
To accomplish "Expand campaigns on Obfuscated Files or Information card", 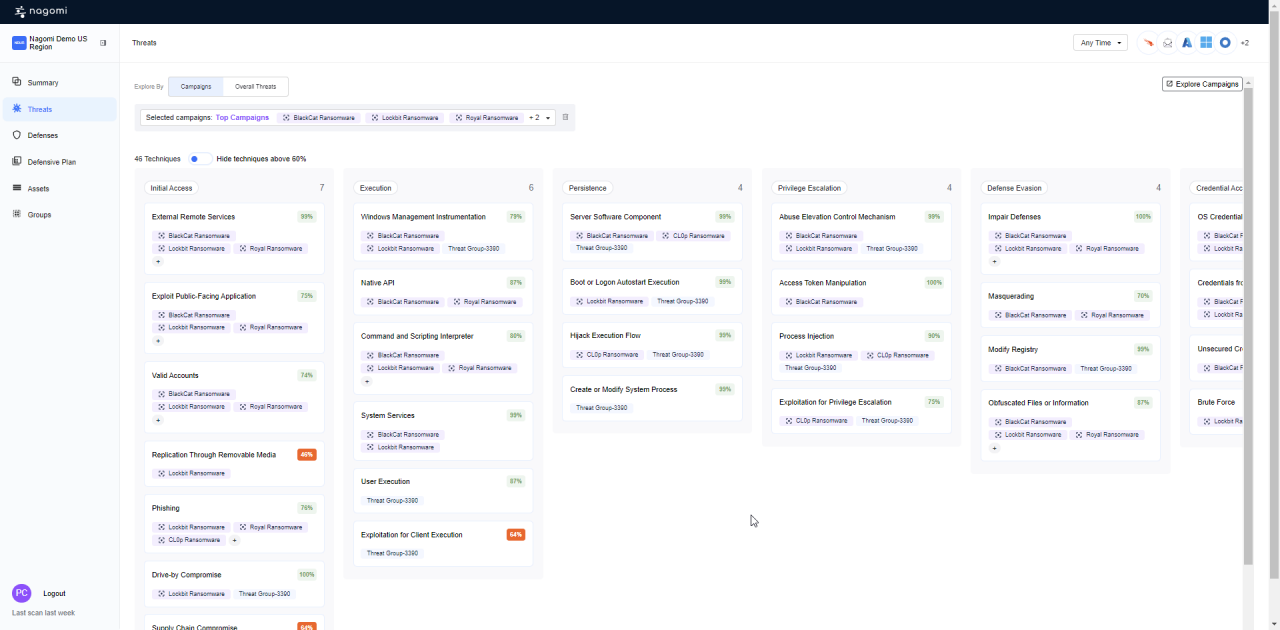I will click(993, 448).
